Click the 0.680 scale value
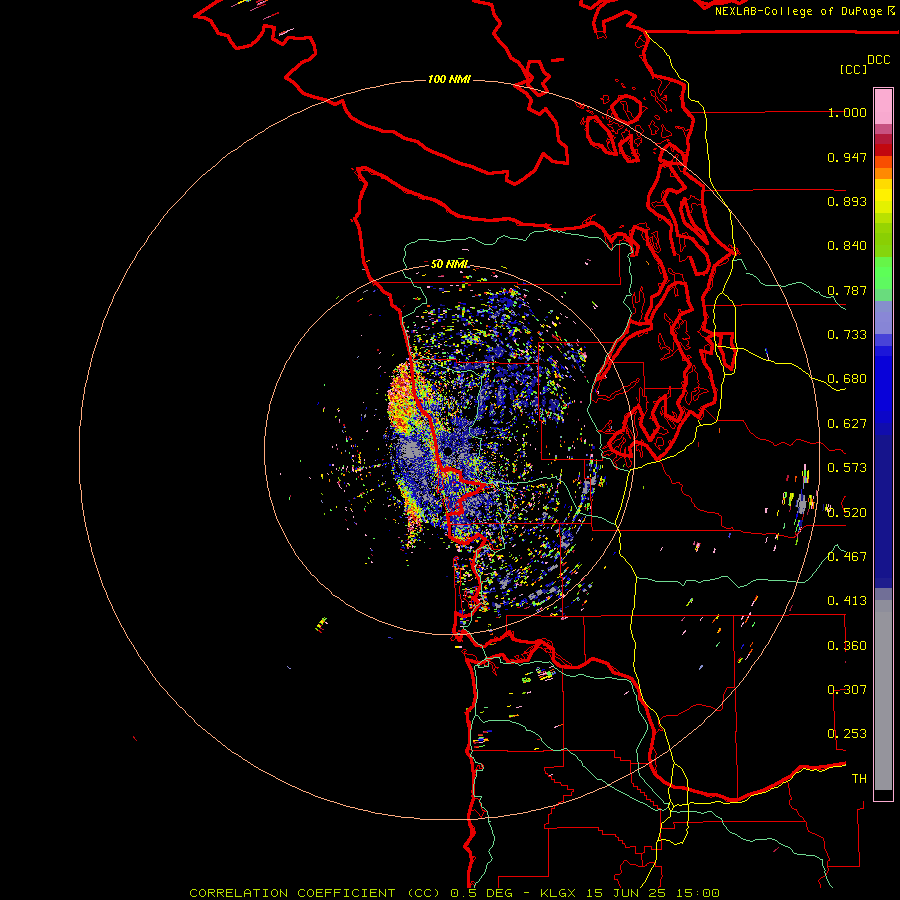The width and height of the screenshot is (900, 900). tap(847, 379)
